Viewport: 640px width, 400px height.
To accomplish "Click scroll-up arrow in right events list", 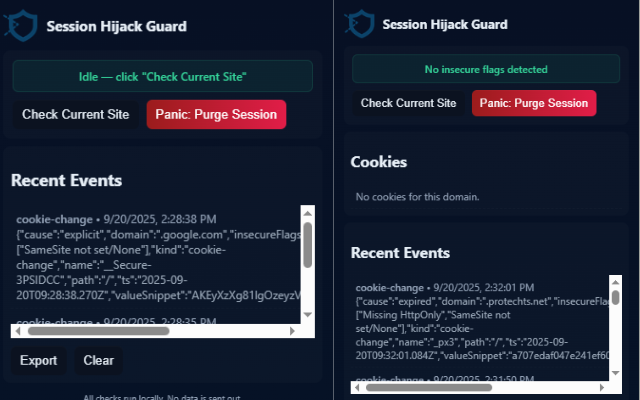I will [614, 278].
